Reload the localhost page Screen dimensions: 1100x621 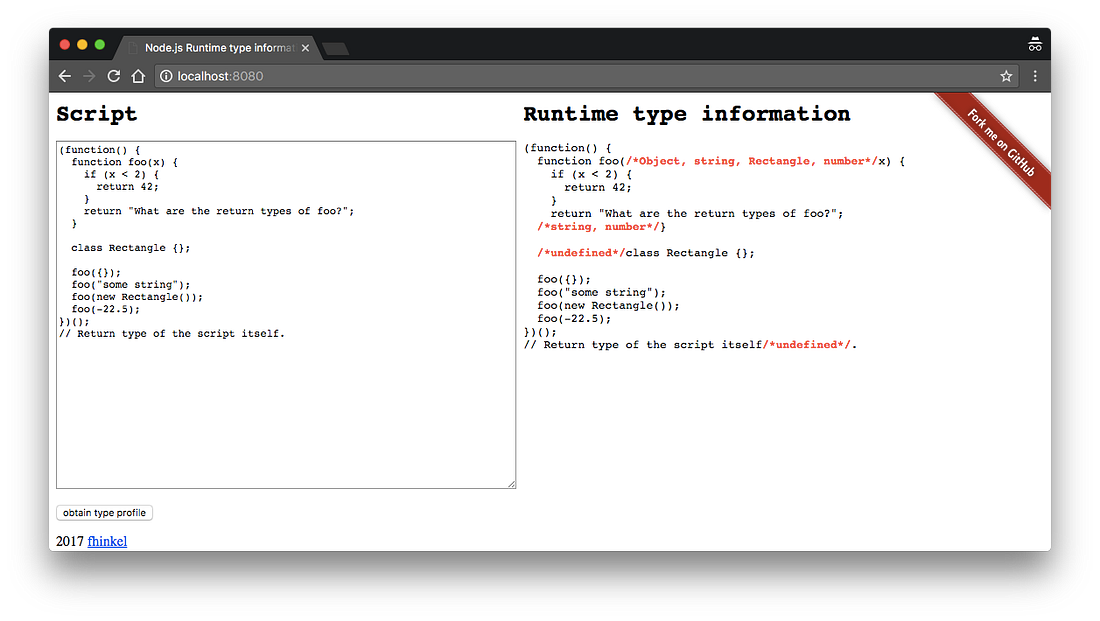(x=113, y=75)
